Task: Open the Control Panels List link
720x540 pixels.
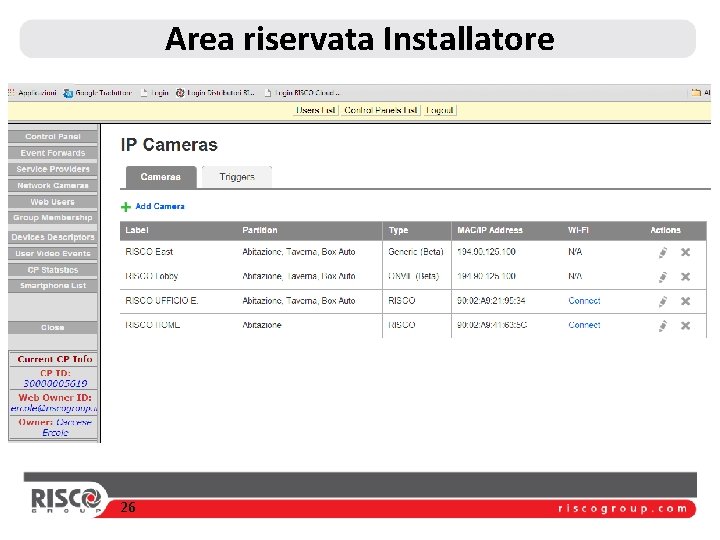Action: click(x=381, y=110)
